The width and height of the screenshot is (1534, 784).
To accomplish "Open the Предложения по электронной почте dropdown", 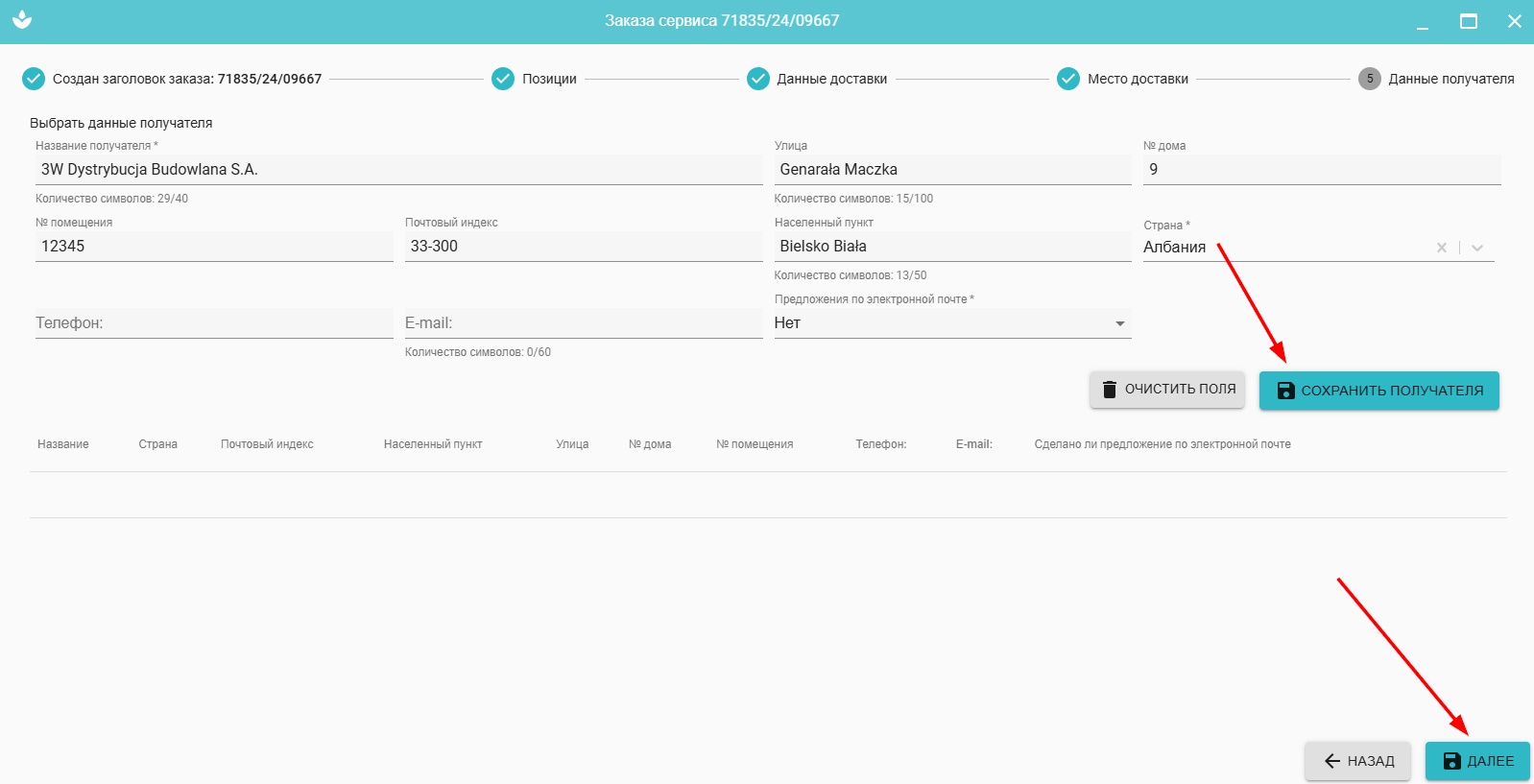I will coord(1119,323).
